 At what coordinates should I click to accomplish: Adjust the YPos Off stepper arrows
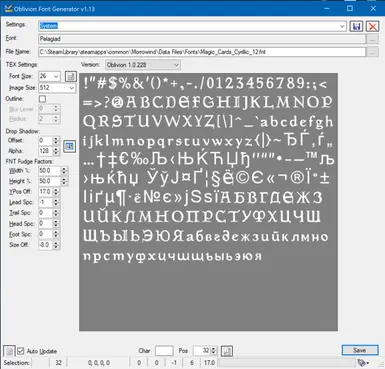point(56,192)
